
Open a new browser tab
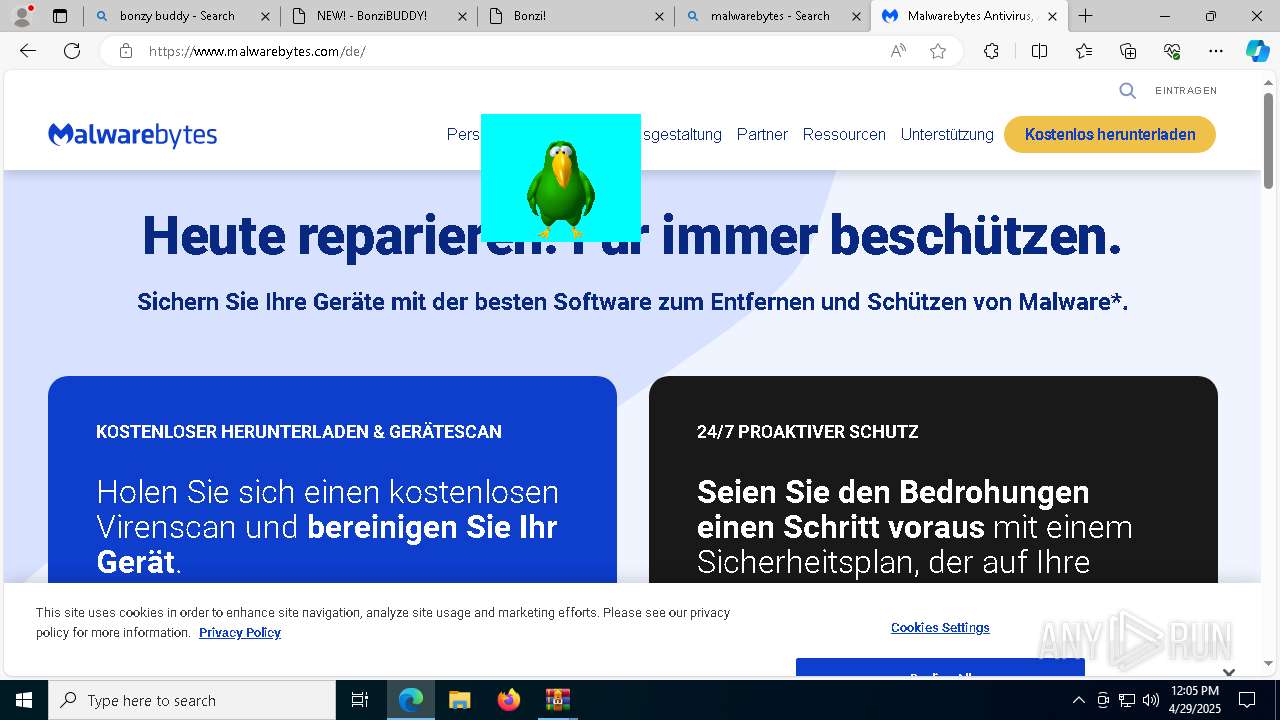[x=1086, y=16]
